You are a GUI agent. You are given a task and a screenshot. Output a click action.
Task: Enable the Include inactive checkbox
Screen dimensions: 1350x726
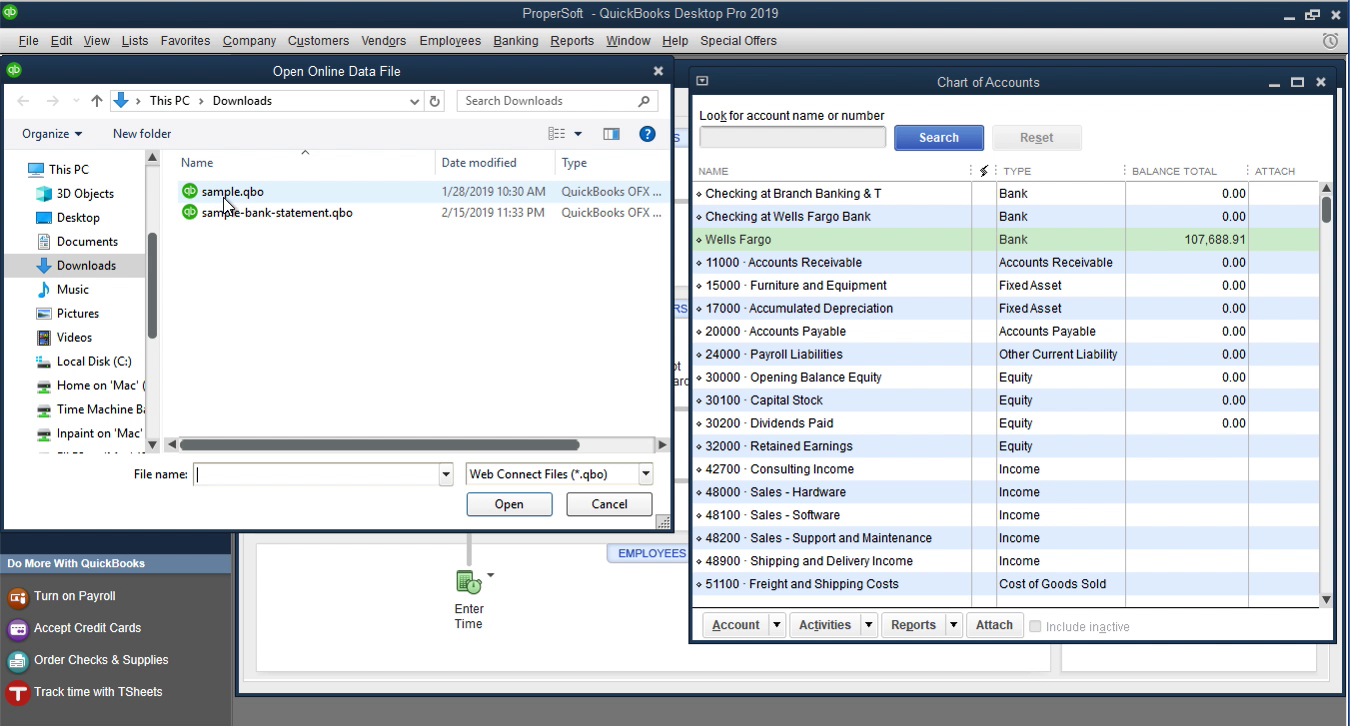(1036, 626)
